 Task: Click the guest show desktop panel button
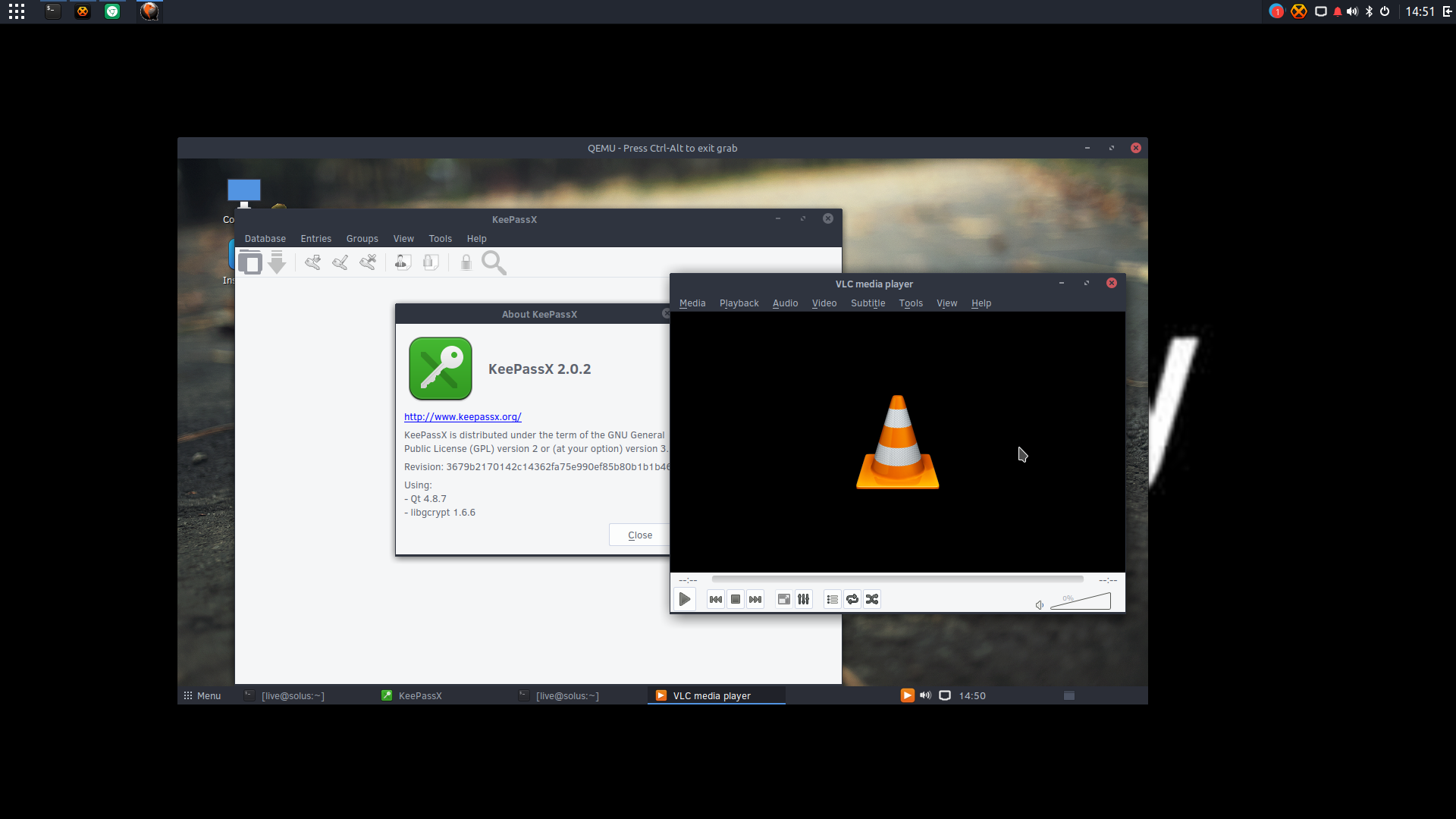1069,696
